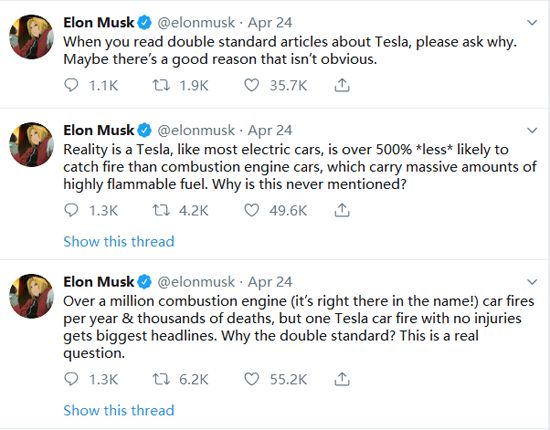Image resolution: width=550 pixels, height=430 pixels.
Task: Retweet the tweet with 1.9K retweets
Action: pos(161,85)
